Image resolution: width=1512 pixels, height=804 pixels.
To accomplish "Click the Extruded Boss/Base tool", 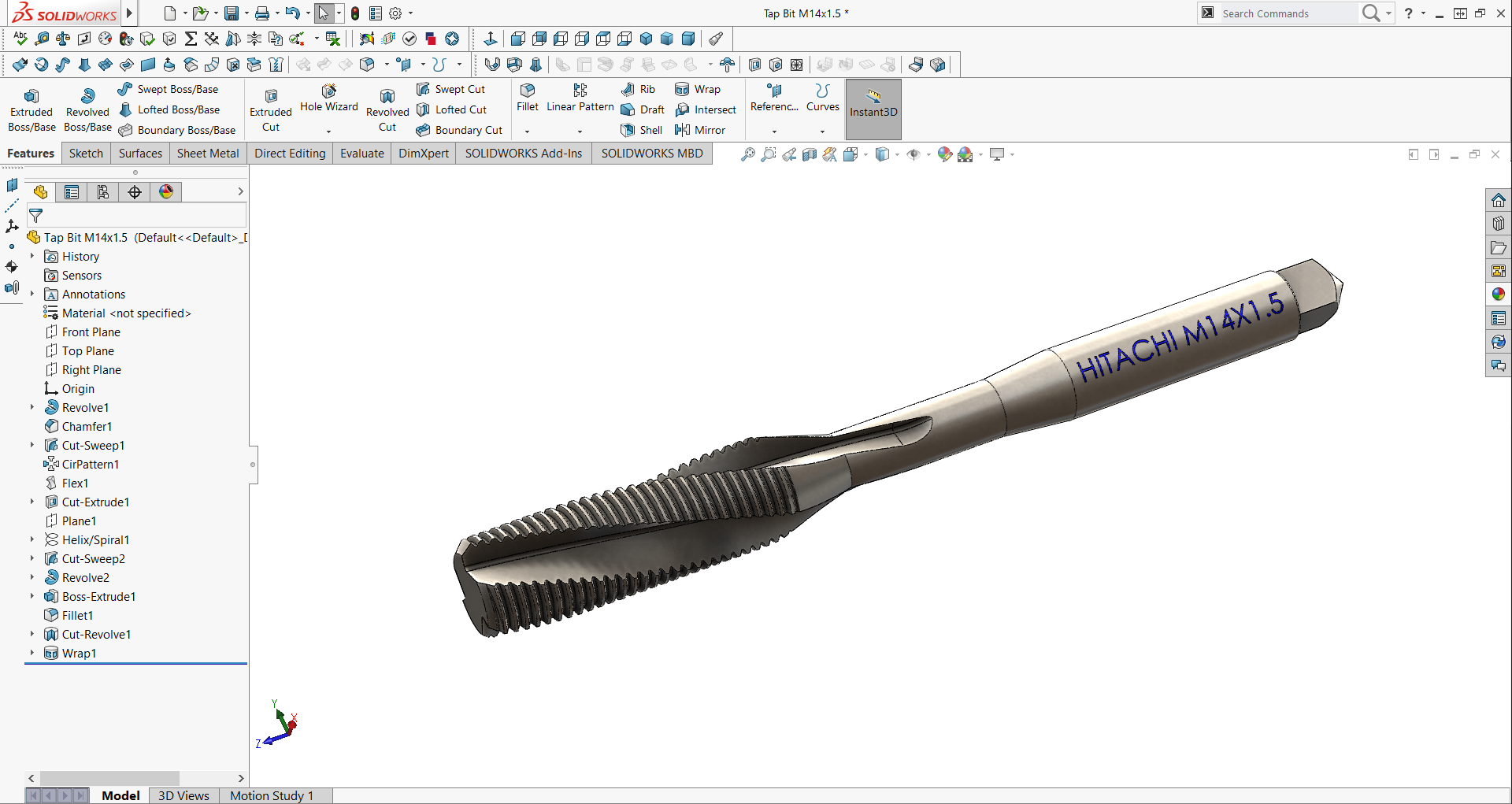I will click(31, 109).
